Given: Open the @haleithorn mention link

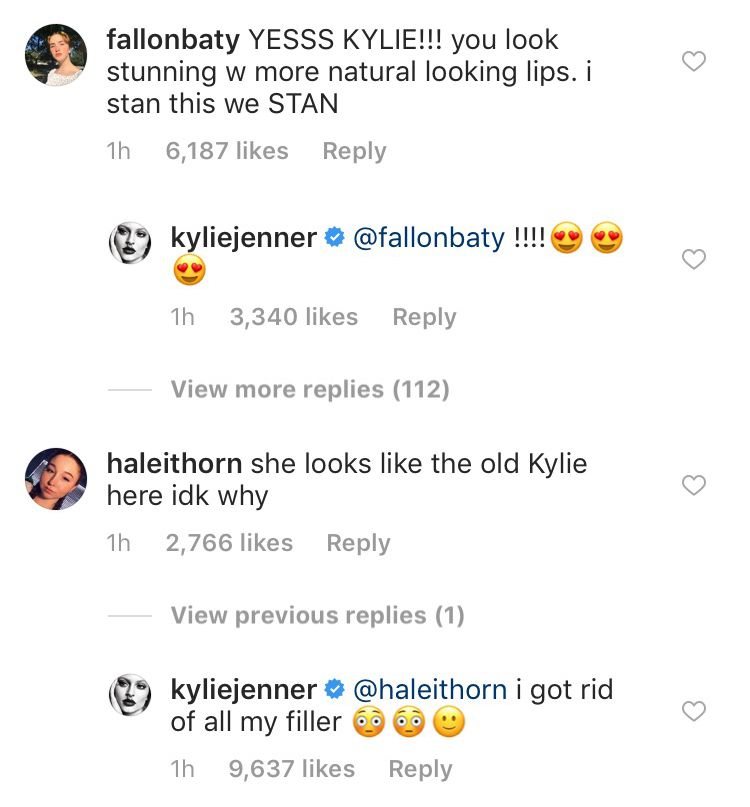Looking at the screenshot, I should tap(430, 690).
